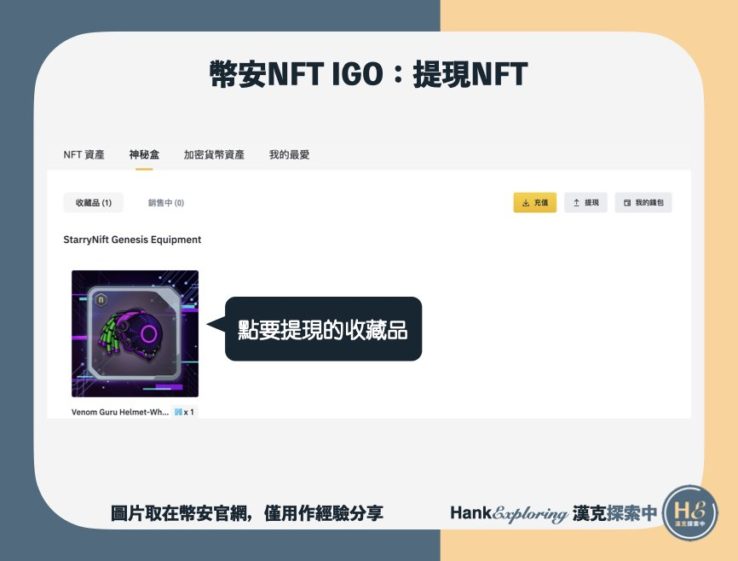Click the yellow 充值 deposit button
Viewport: 738px width, 561px height.
tap(535, 202)
